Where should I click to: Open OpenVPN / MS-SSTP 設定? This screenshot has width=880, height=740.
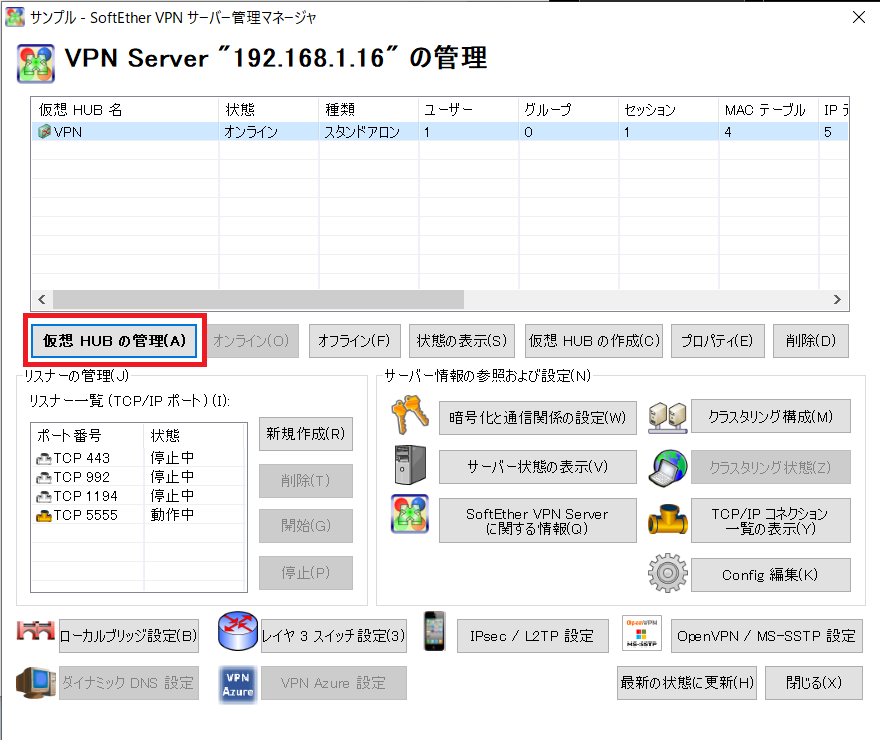[x=767, y=636]
